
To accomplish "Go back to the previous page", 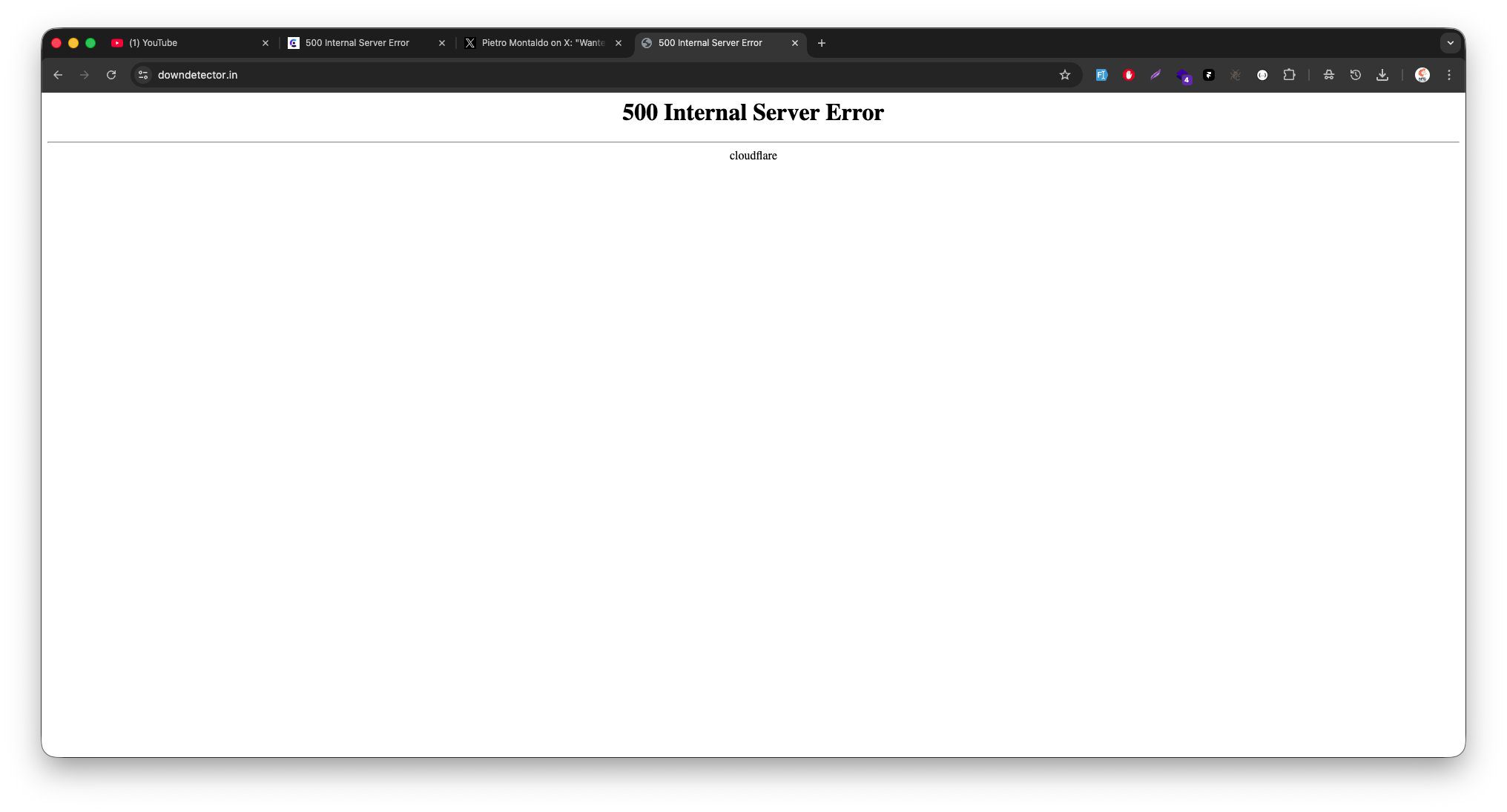I will 58,75.
